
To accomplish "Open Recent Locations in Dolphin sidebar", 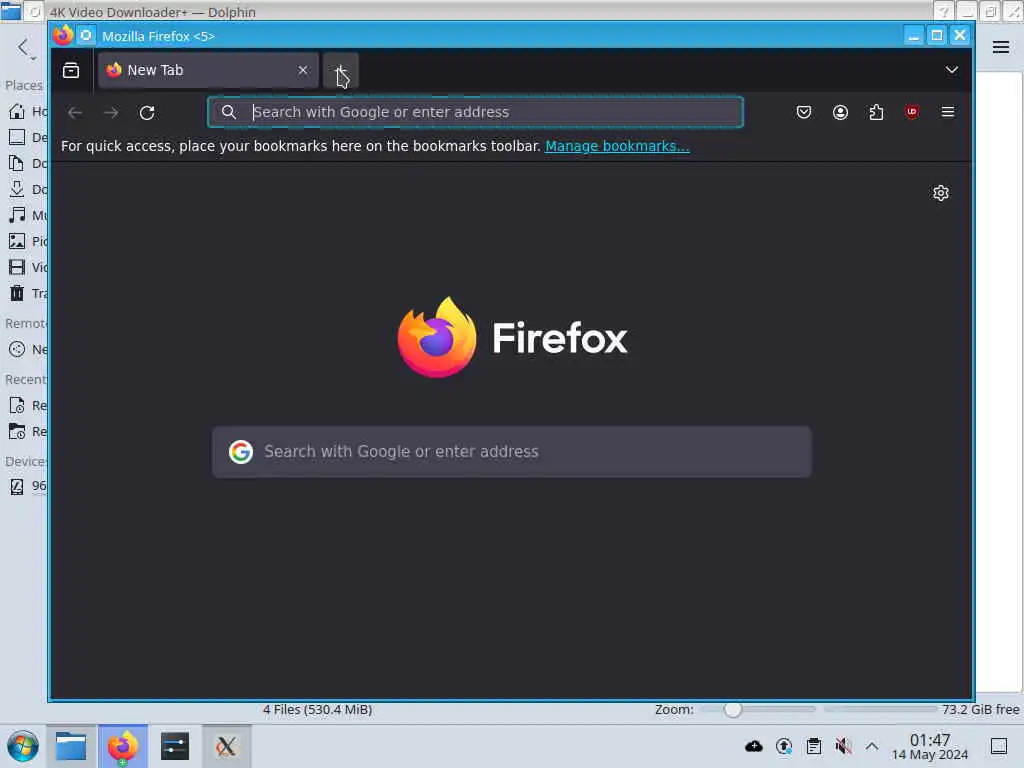I will tap(26, 432).
